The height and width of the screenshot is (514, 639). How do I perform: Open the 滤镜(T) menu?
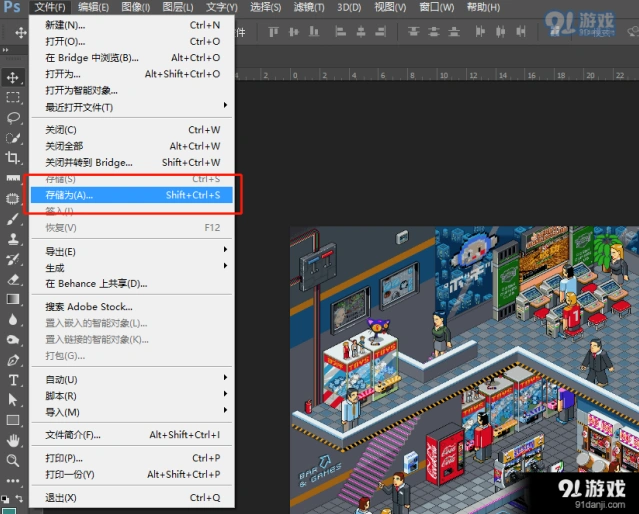(x=309, y=7)
